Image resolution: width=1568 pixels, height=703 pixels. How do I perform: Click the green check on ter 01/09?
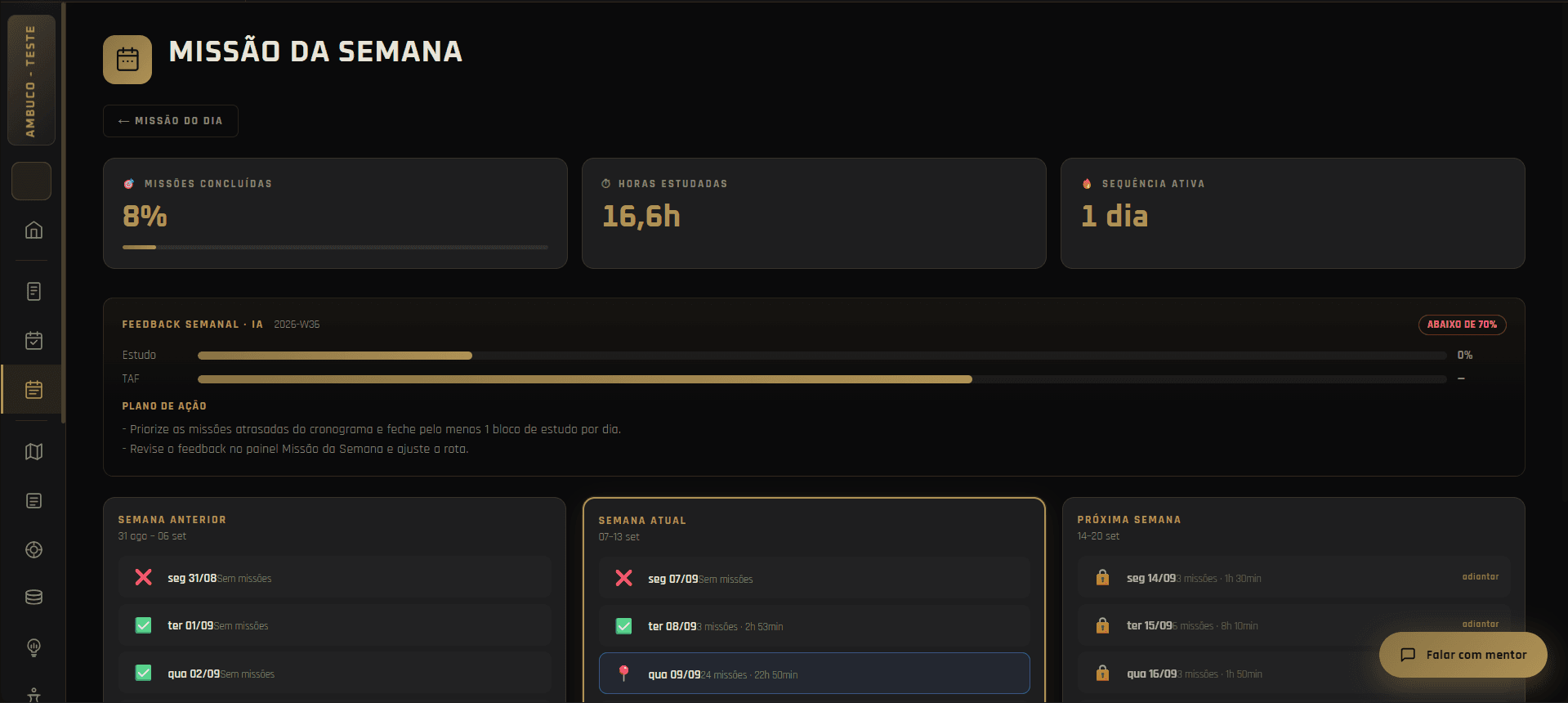click(143, 625)
